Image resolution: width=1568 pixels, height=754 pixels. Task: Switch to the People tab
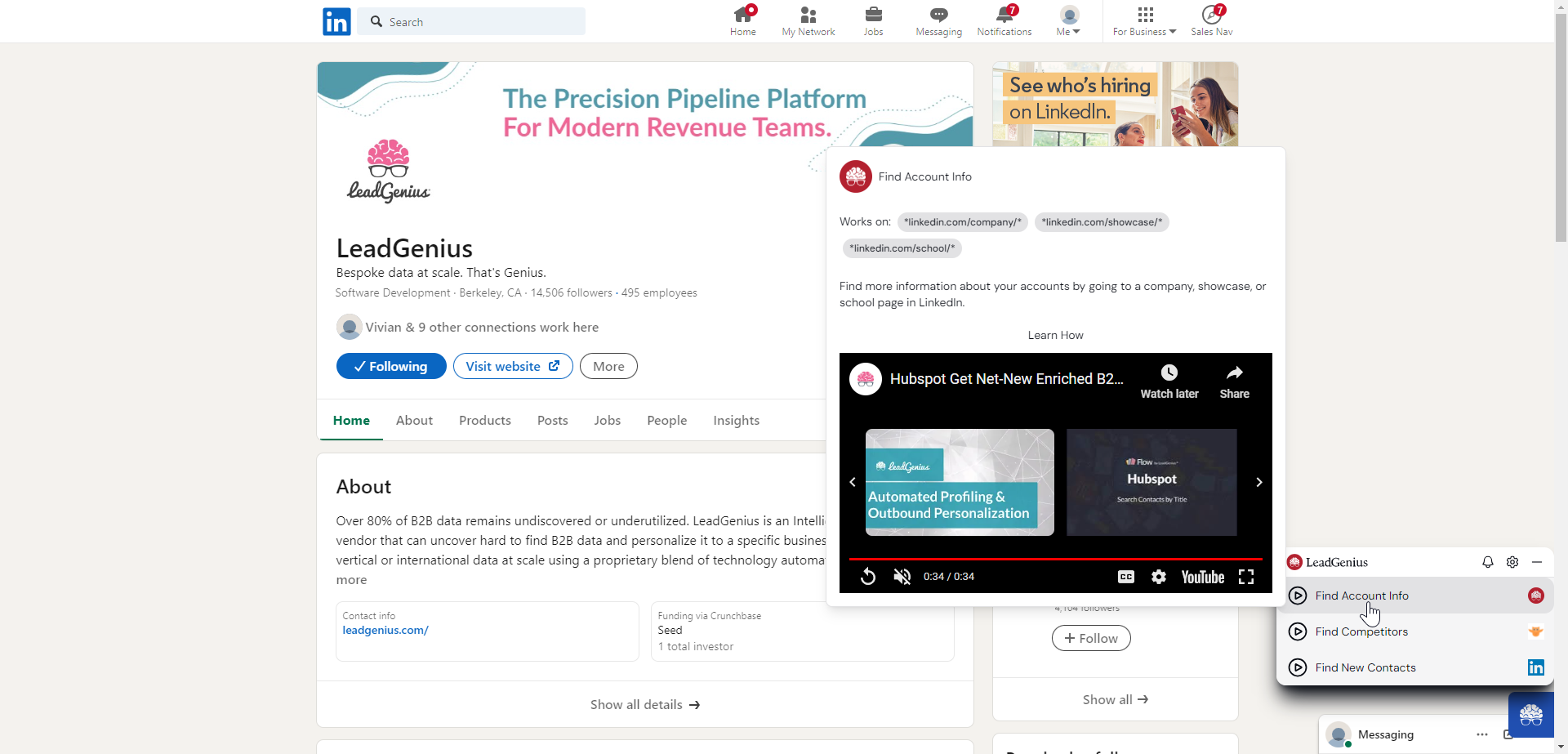[667, 420]
